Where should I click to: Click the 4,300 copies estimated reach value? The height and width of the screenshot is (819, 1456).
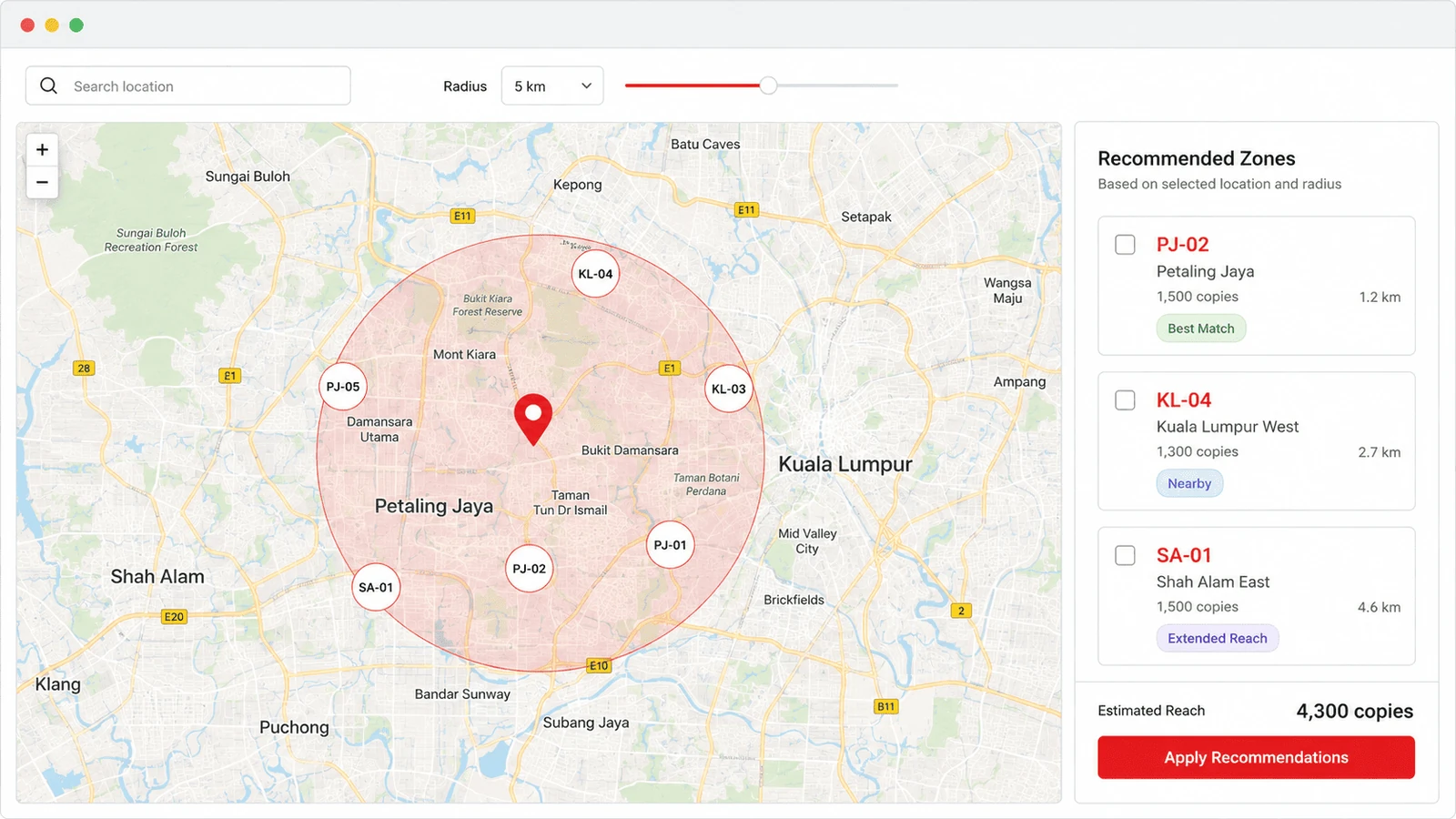click(x=1355, y=711)
